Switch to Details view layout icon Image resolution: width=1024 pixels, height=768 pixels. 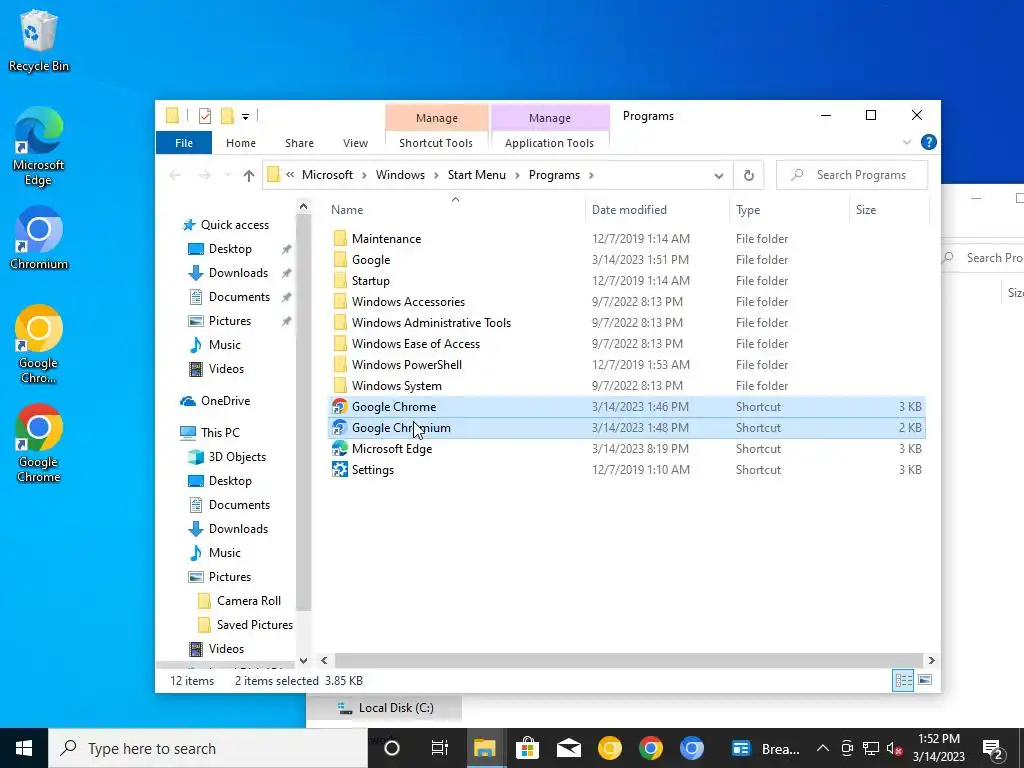pyautogui.click(x=903, y=680)
